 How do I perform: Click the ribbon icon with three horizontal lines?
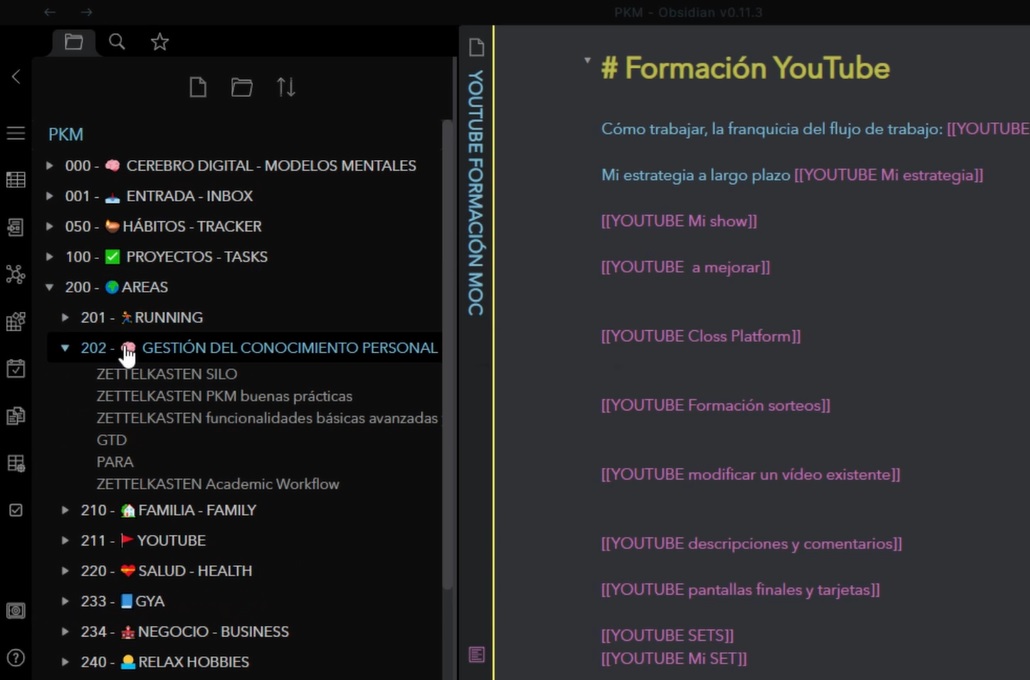pos(16,133)
